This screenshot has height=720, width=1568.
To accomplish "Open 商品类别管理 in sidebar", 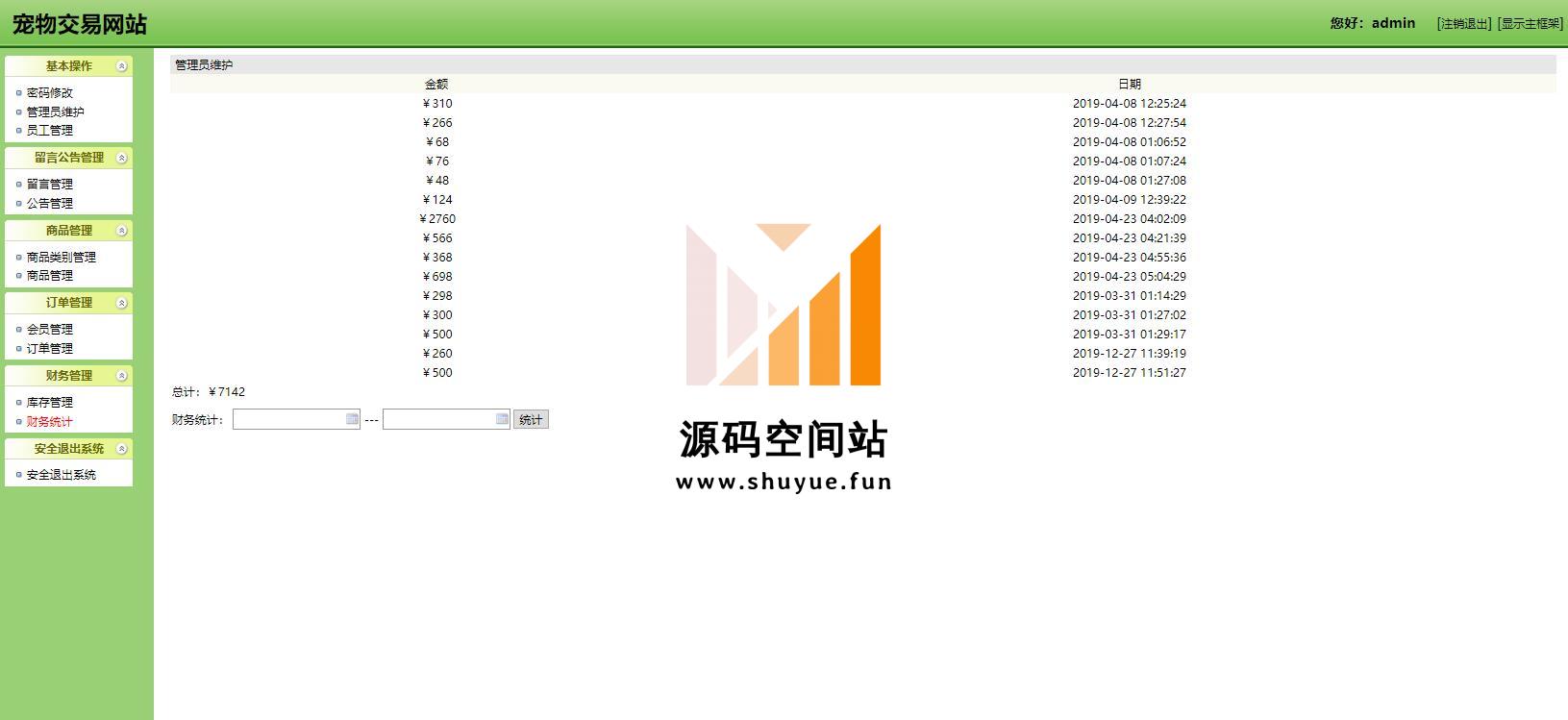I will click(62, 258).
